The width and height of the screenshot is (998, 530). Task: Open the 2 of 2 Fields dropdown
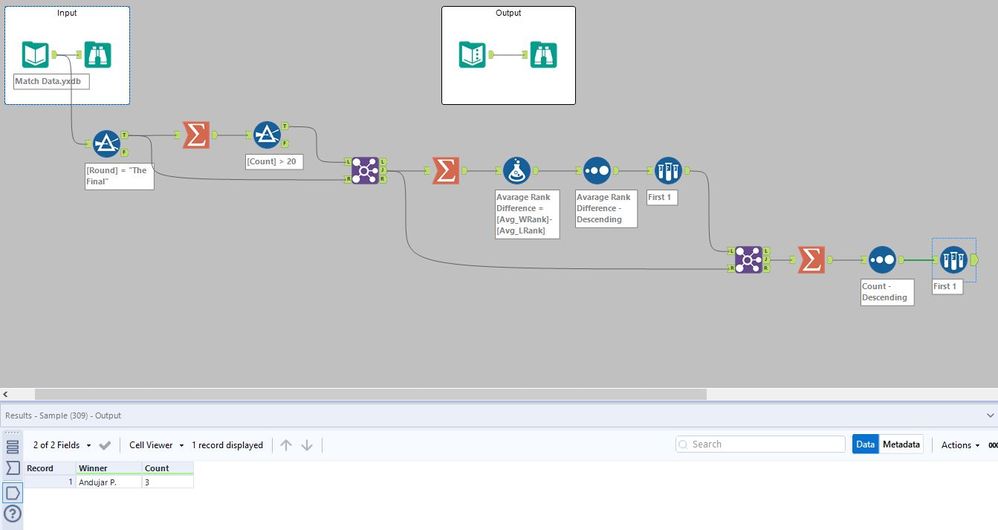(x=62, y=445)
